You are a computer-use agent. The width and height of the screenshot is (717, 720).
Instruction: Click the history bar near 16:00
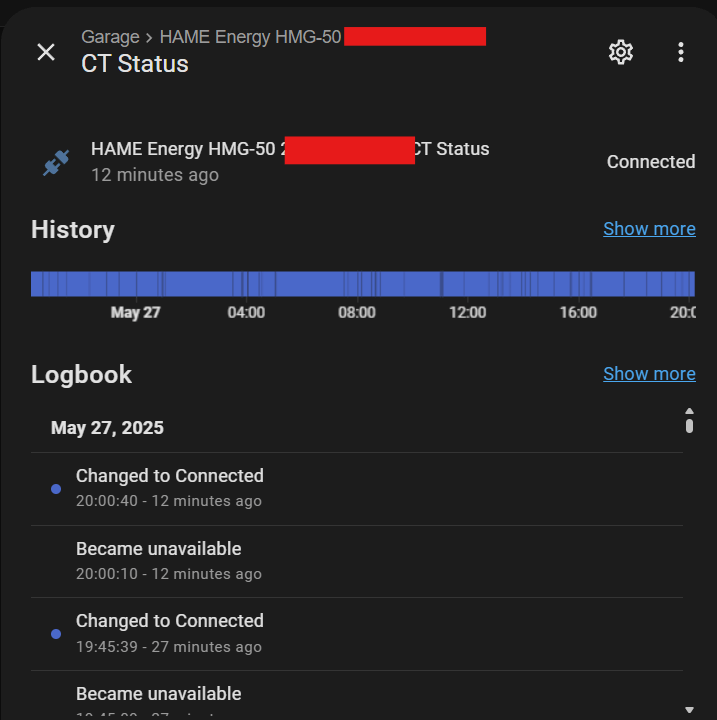coord(578,284)
